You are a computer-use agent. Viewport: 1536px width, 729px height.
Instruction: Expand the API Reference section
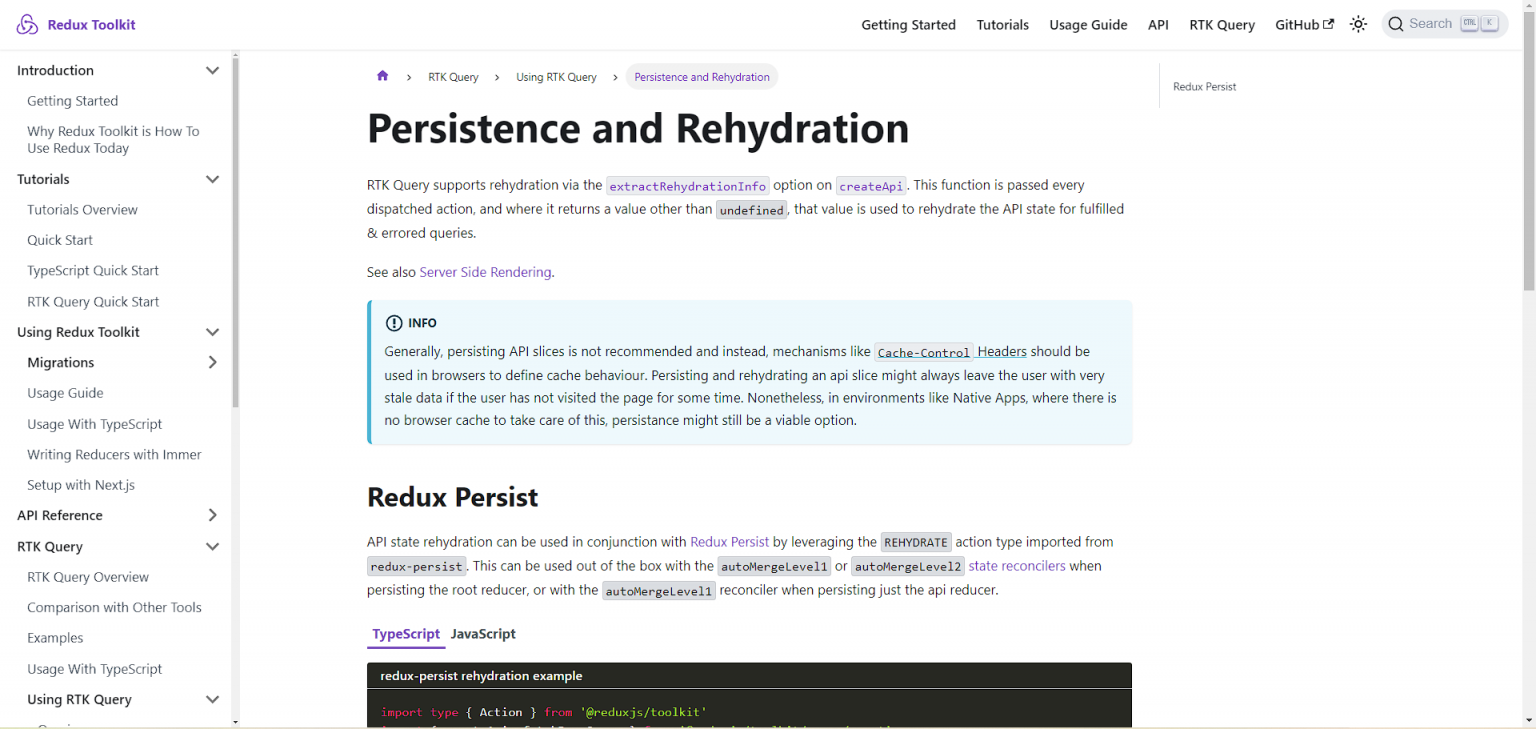tap(212, 515)
